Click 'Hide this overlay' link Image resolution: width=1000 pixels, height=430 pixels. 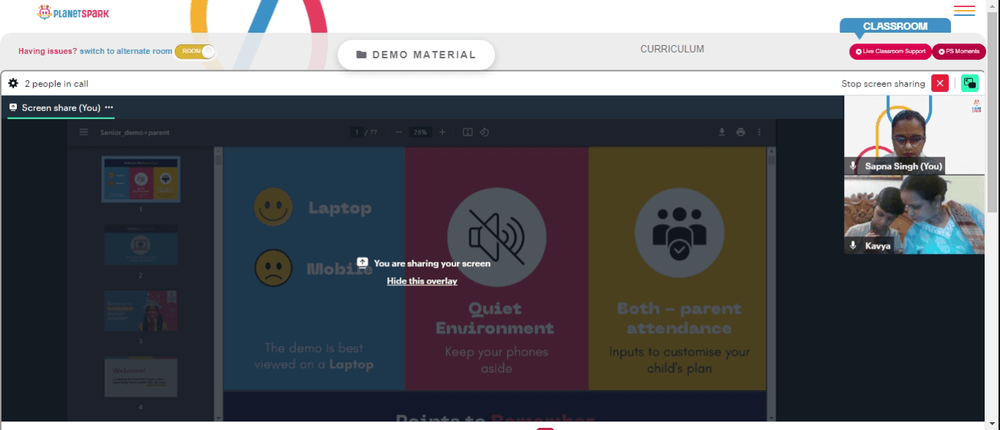tap(422, 281)
